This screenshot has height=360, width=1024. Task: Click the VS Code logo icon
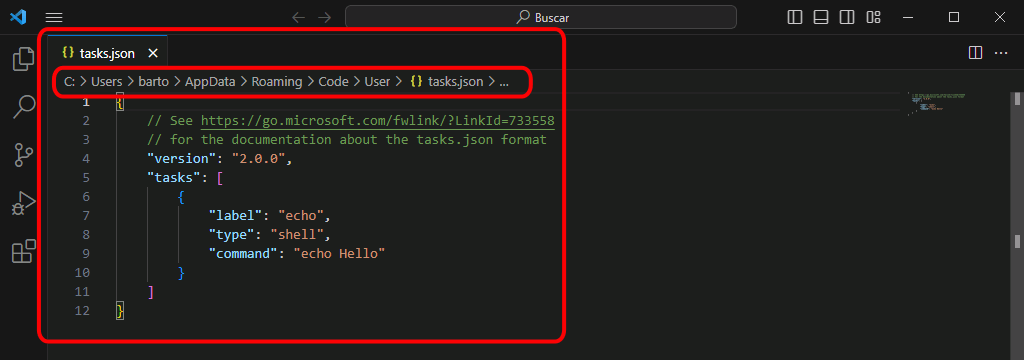(x=18, y=18)
